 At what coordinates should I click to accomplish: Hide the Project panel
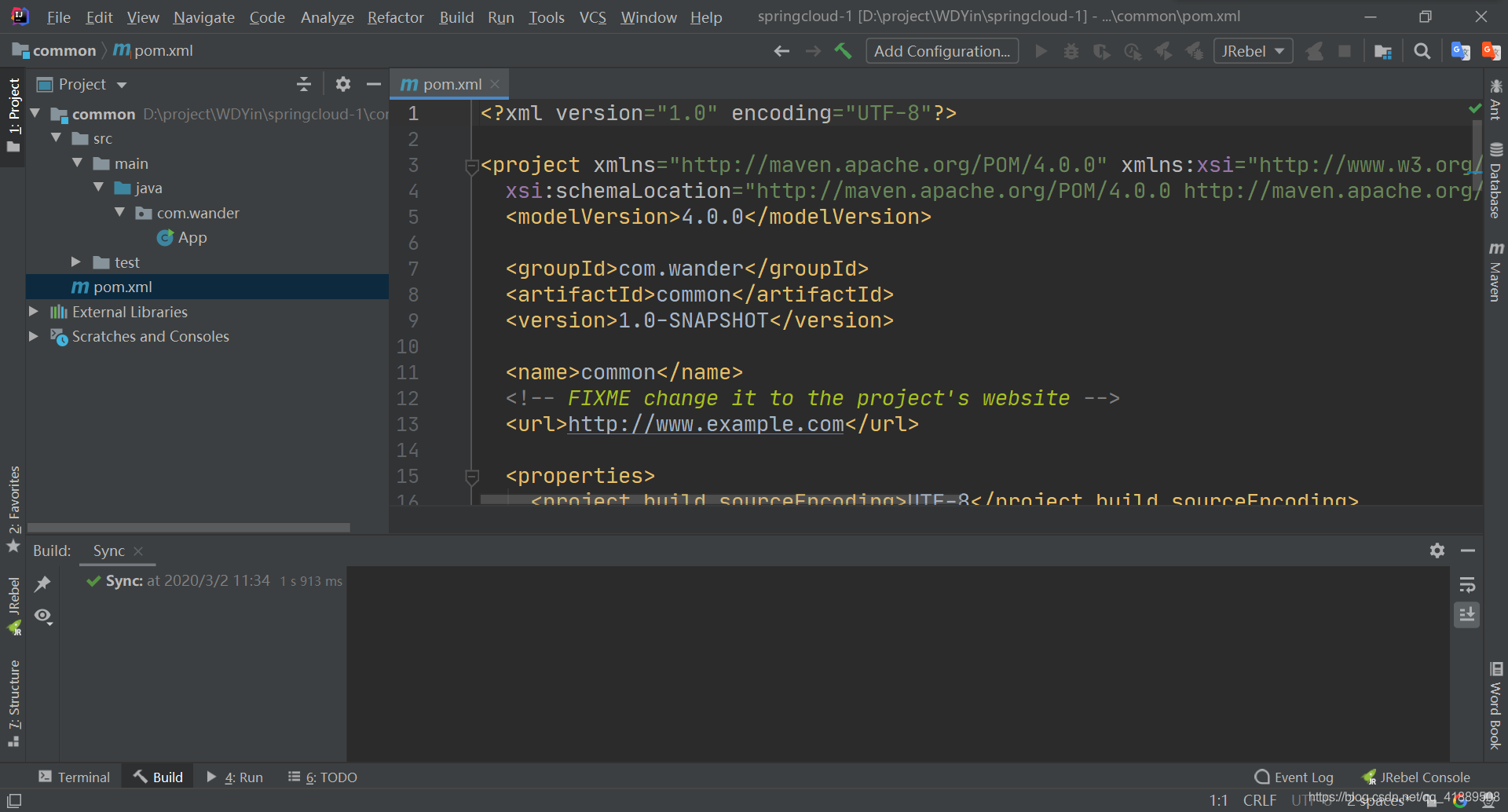coord(374,84)
